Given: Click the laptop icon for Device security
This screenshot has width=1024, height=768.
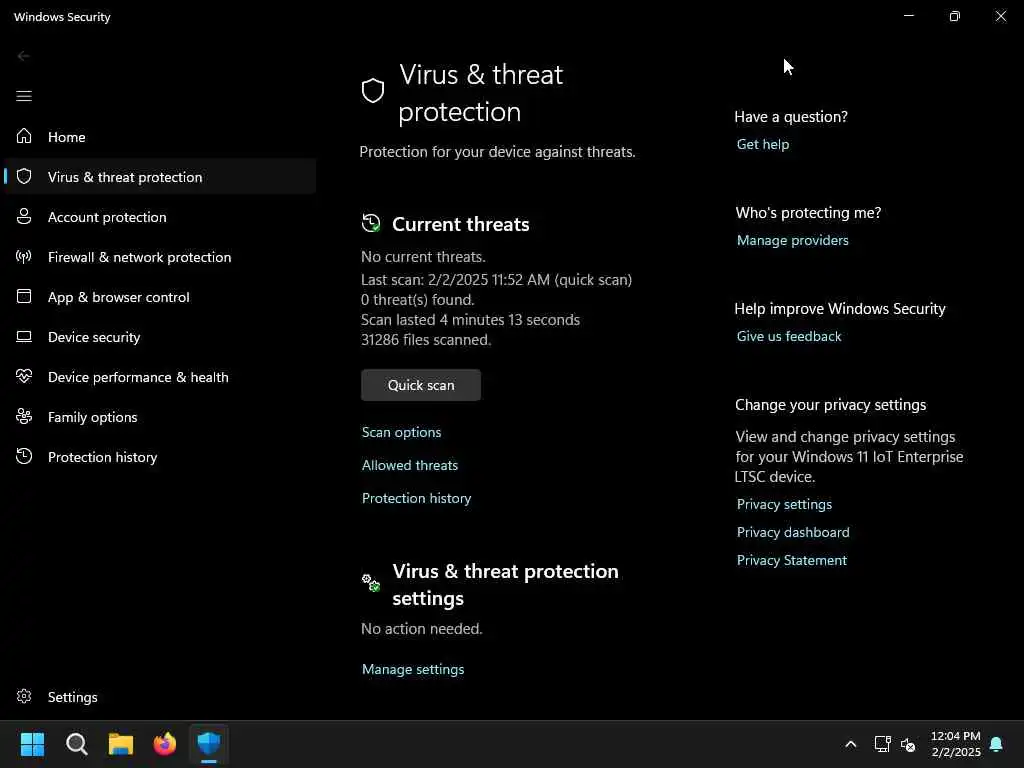Looking at the screenshot, I should tap(24, 336).
